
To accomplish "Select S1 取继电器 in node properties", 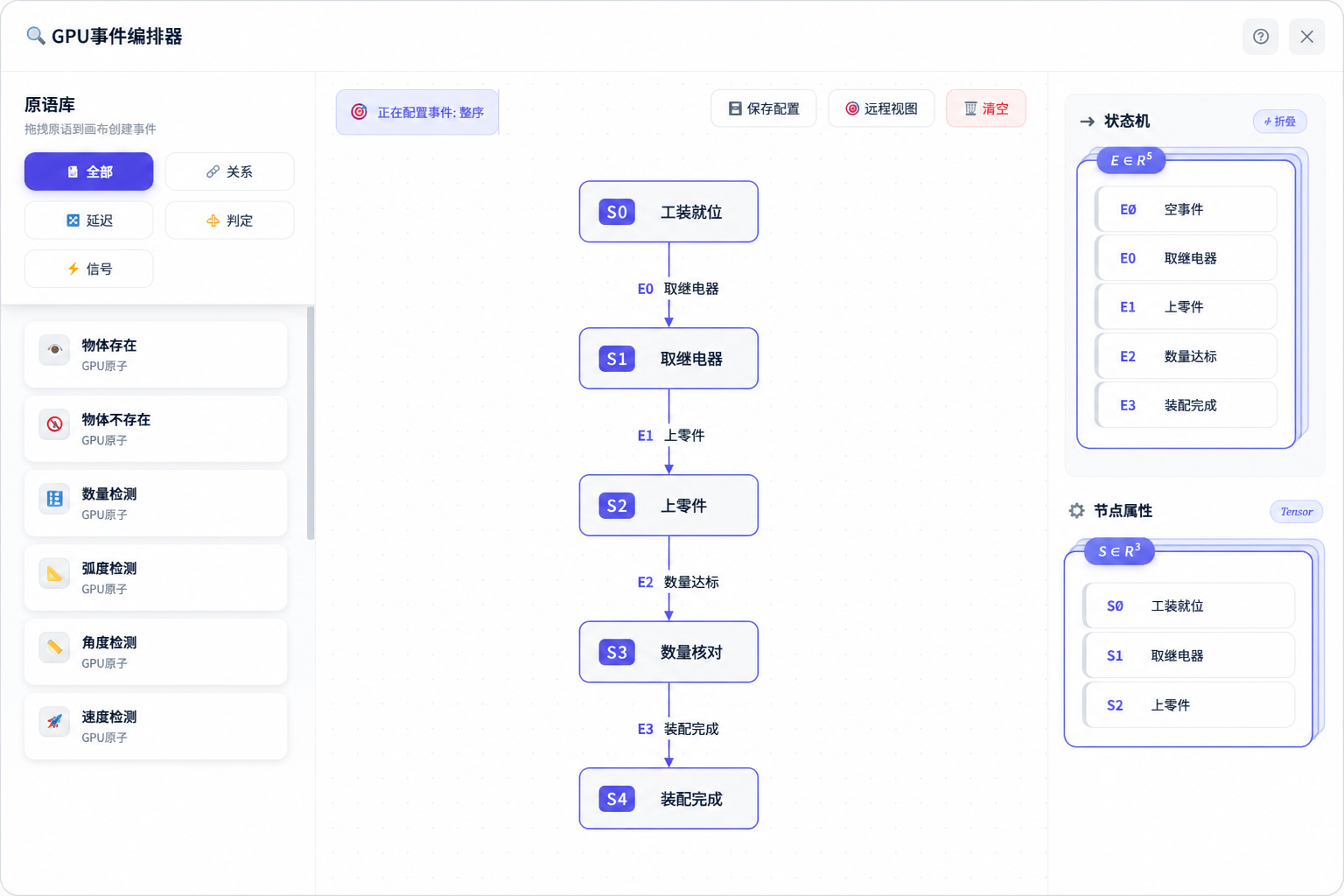I will [1188, 655].
